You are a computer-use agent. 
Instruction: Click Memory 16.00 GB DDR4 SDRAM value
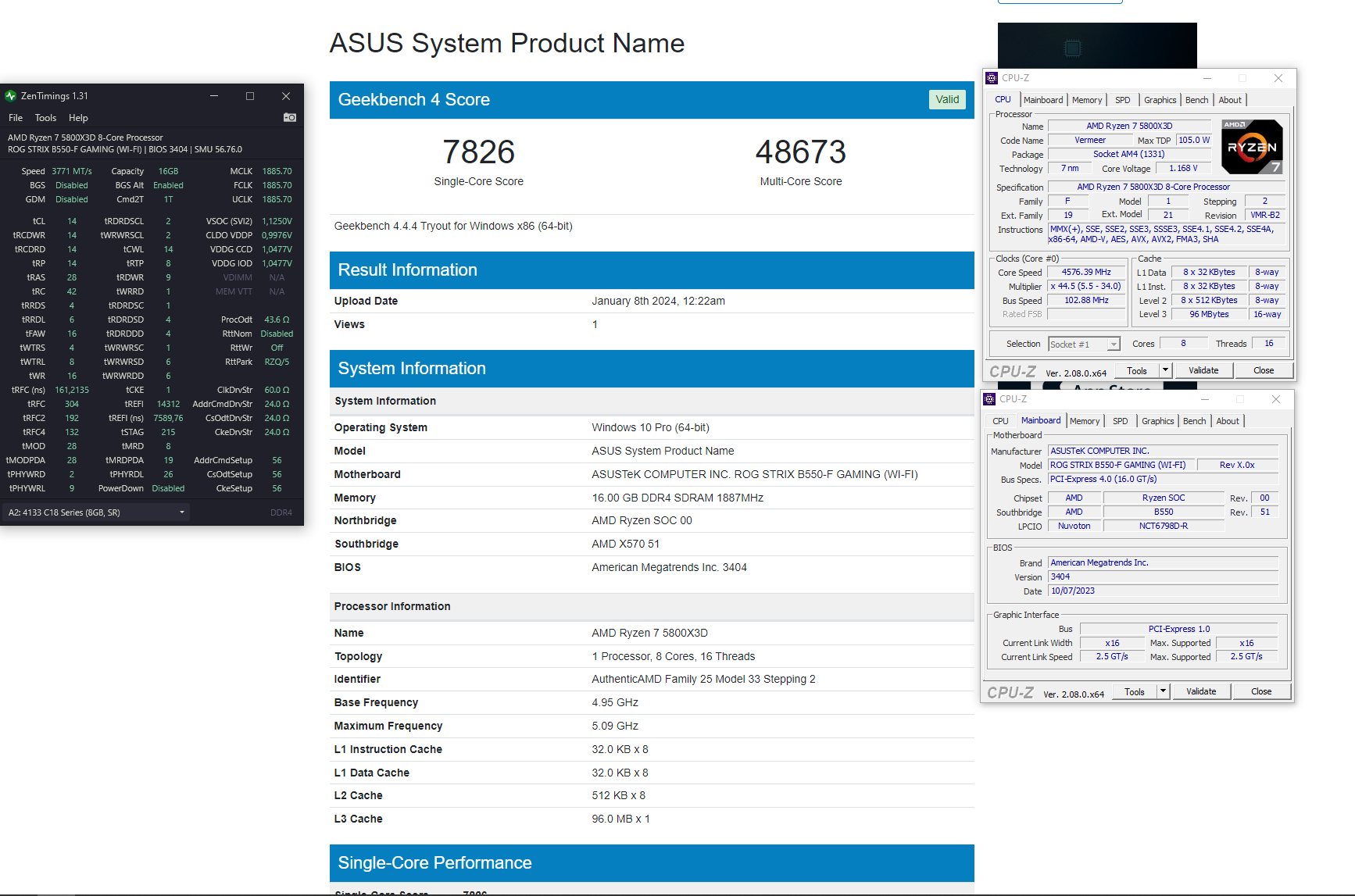tap(677, 498)
